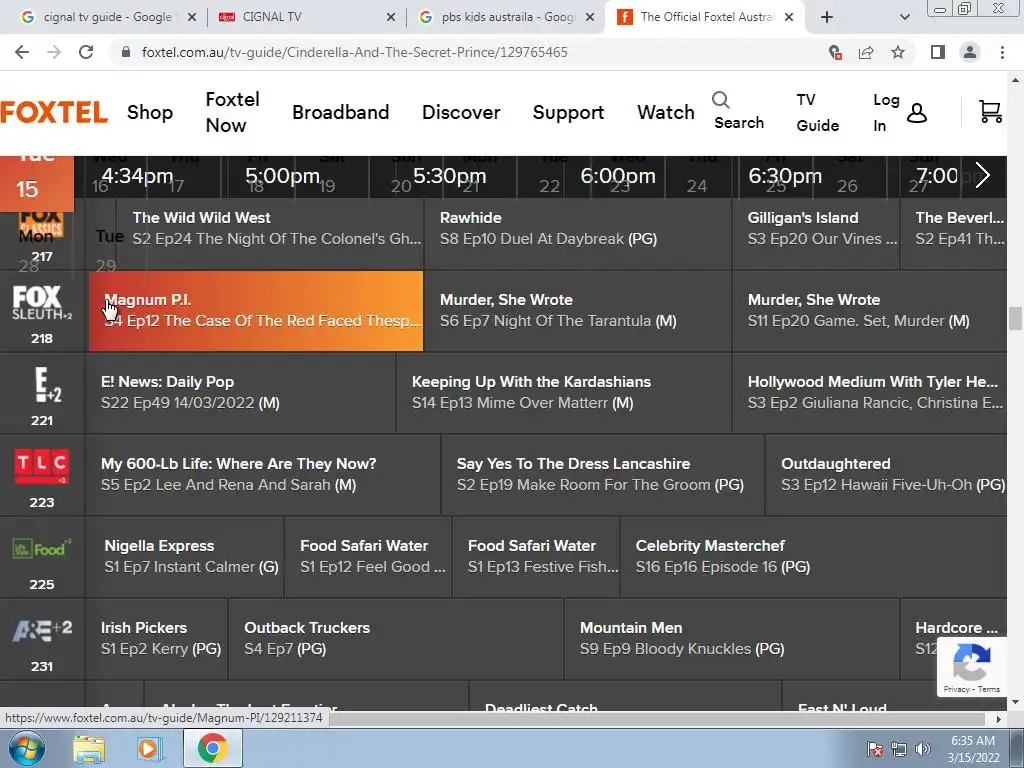Open the tab search dropdown arrow
The height and width of the screenshot is (768, 1024).
pos(904,17)
